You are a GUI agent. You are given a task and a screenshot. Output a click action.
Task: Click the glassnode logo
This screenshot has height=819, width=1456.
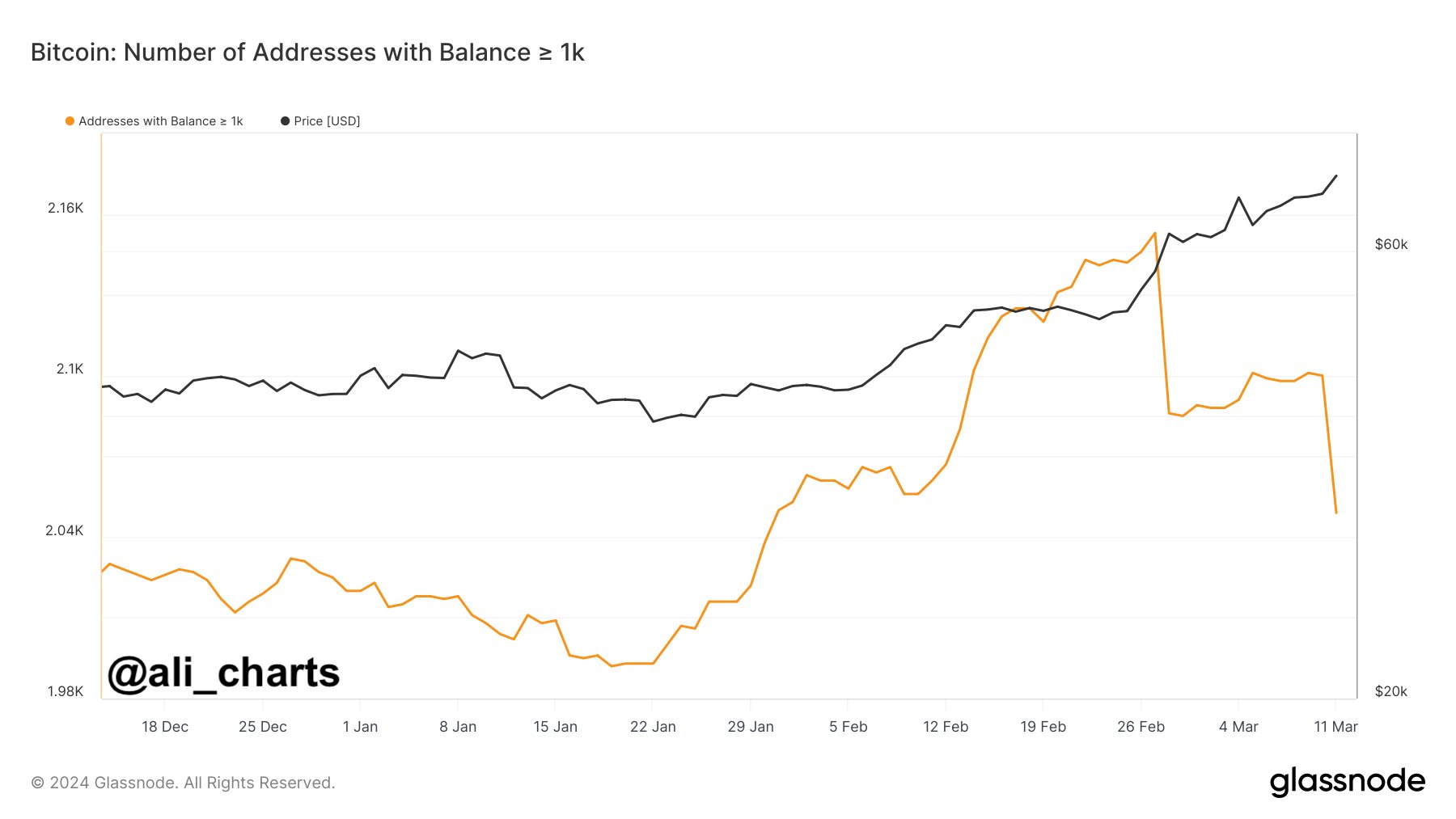[1347, 782]
